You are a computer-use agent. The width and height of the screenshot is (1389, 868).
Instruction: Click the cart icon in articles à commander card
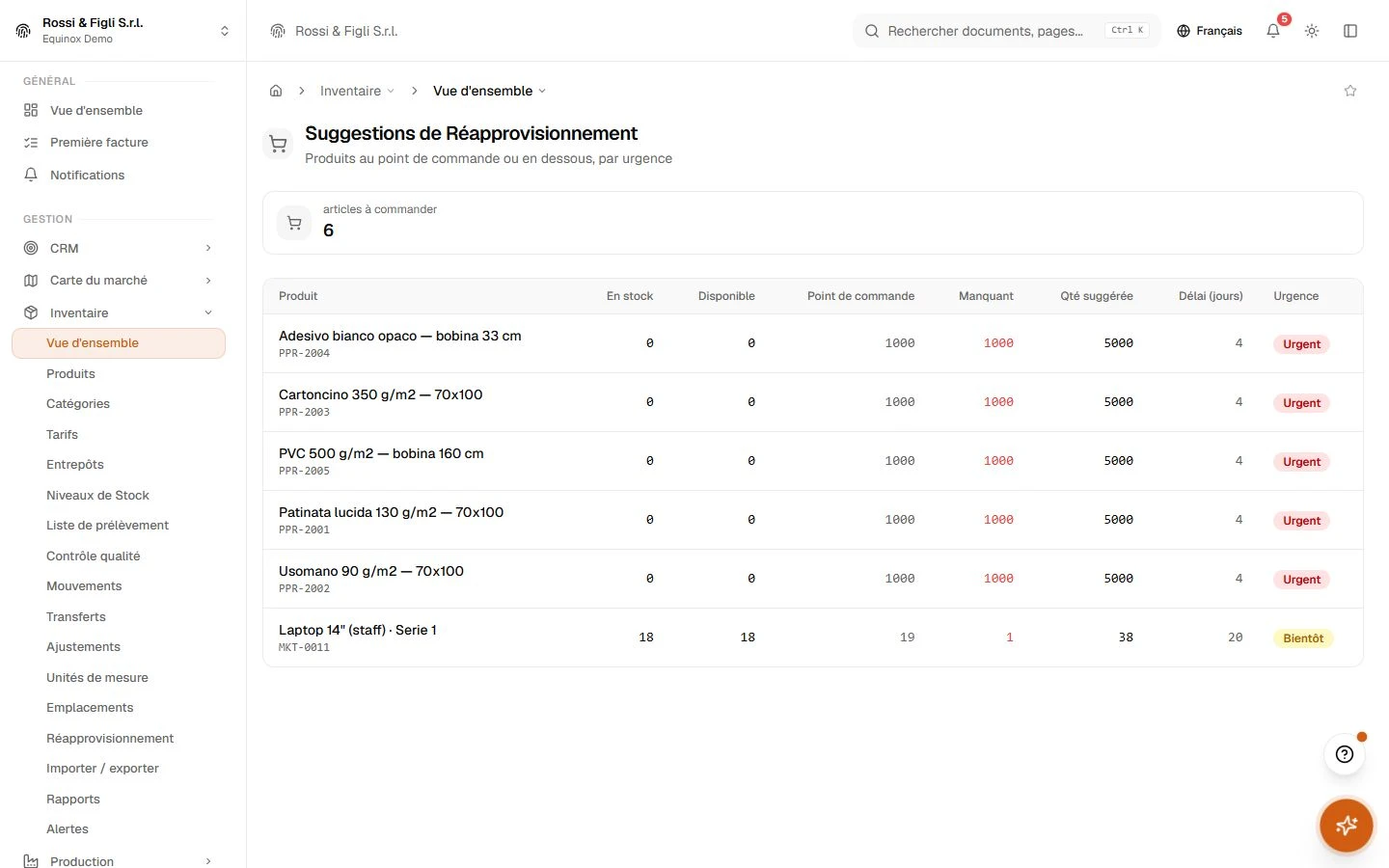pos(294,223)
